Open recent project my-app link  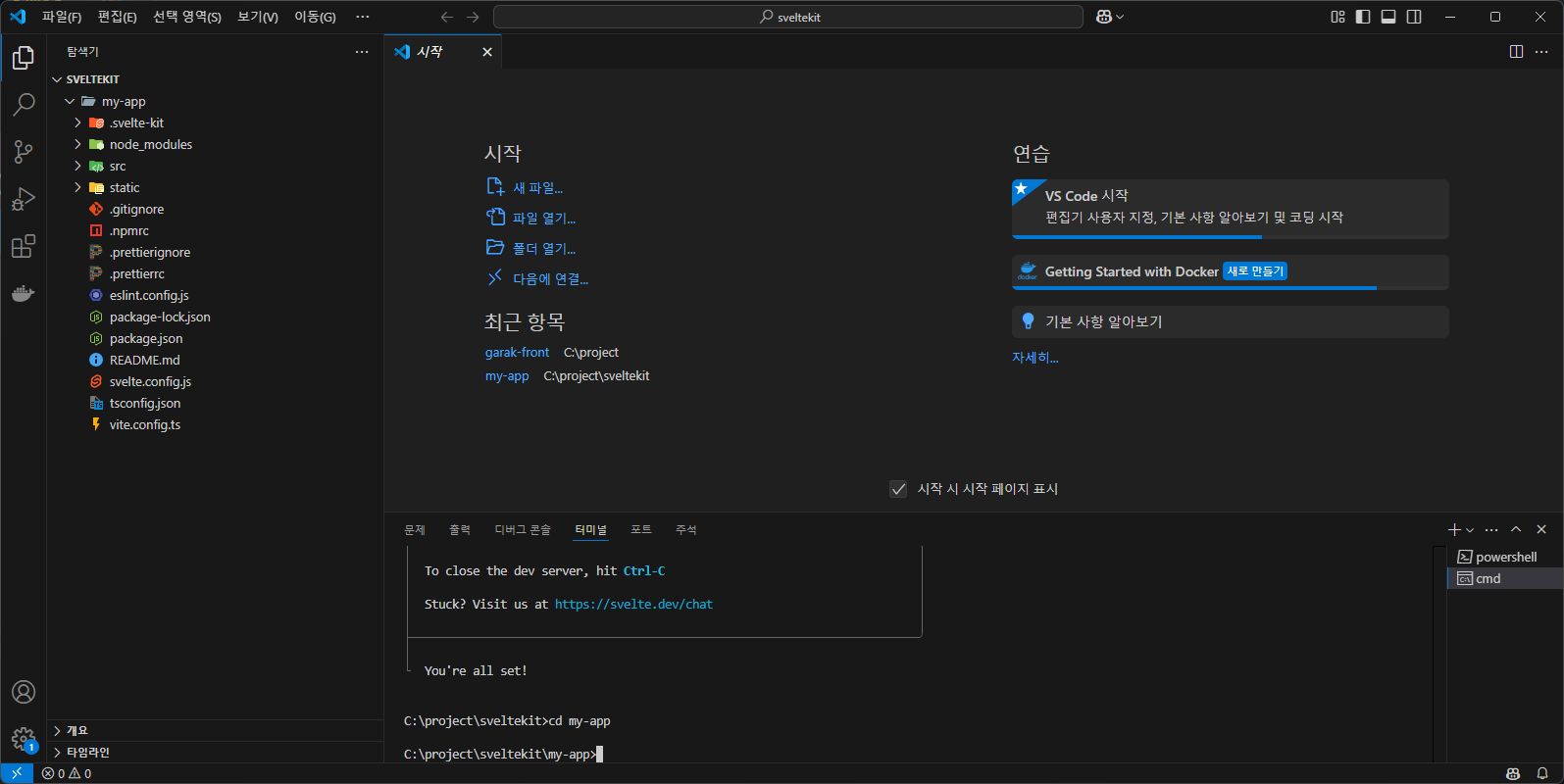coord(507,375)
